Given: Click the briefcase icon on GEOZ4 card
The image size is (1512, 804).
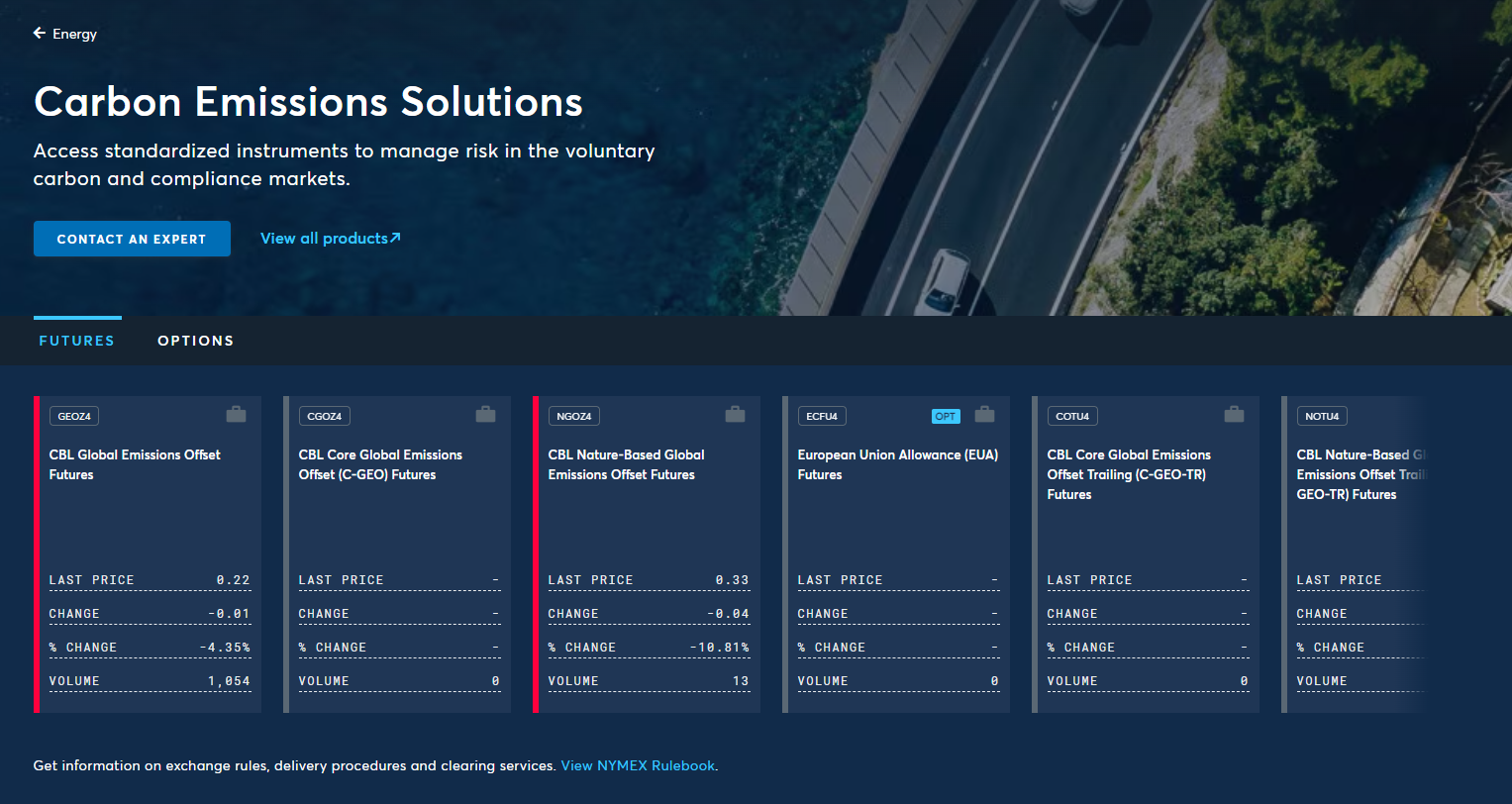Looking at the screenshot, I should pyautogui.click(x=236, y=414).
